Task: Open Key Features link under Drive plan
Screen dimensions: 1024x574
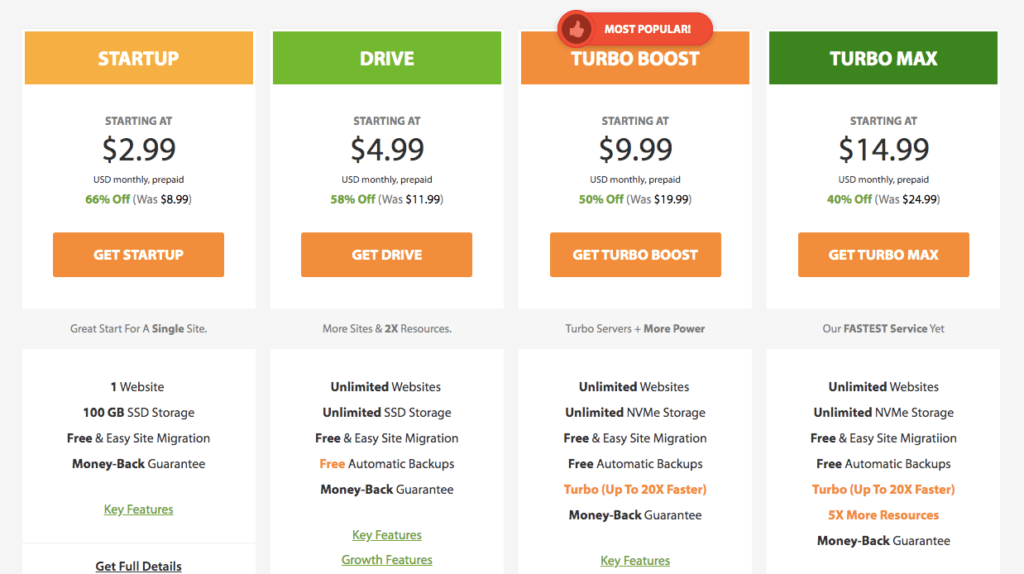Action: [x=387, y=535]
